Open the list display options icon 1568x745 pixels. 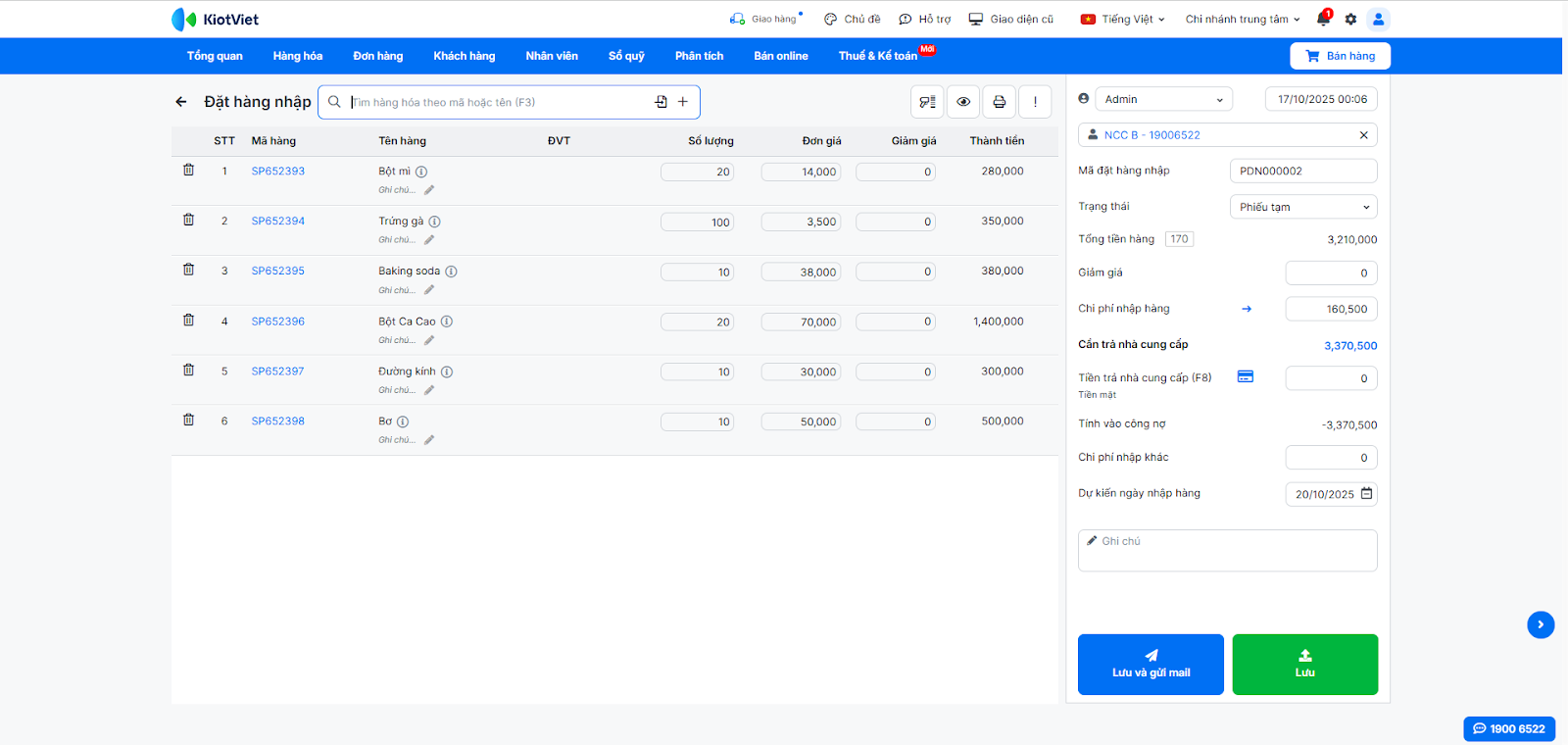[x=927, y=102]
